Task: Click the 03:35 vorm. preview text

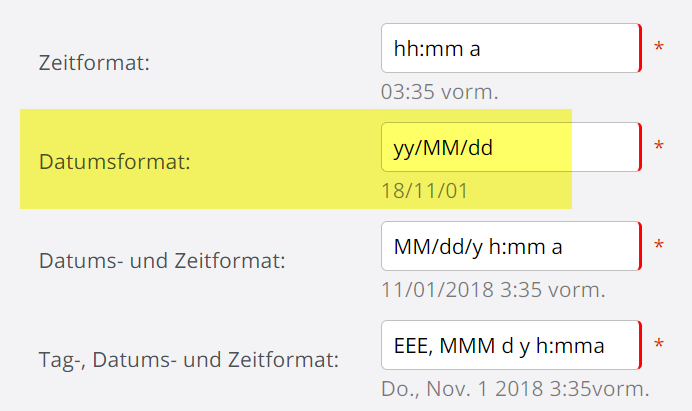Action: pyautogui.click(x=439, y=92)
